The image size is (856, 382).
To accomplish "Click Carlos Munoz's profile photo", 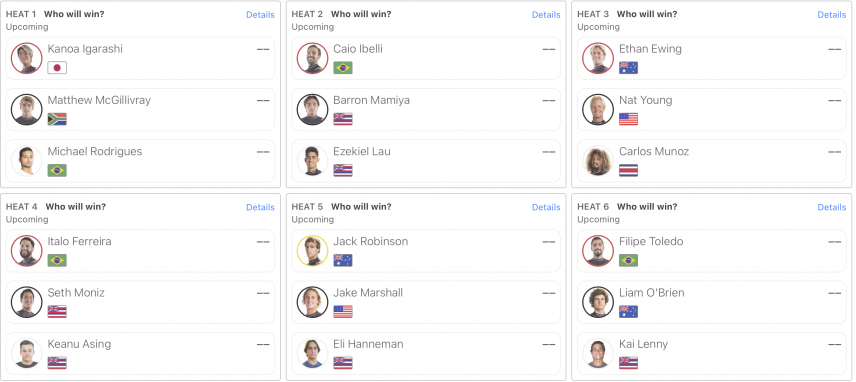I will (598, 160).
